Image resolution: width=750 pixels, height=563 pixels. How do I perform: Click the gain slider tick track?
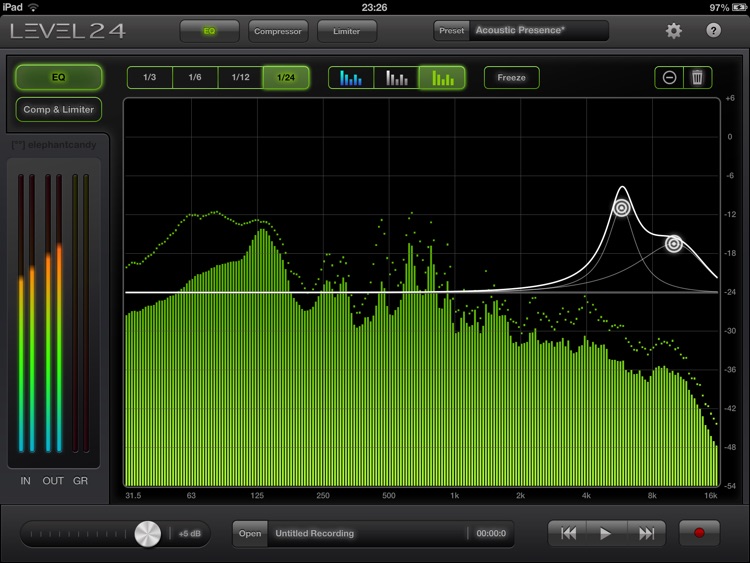[77, 534]
